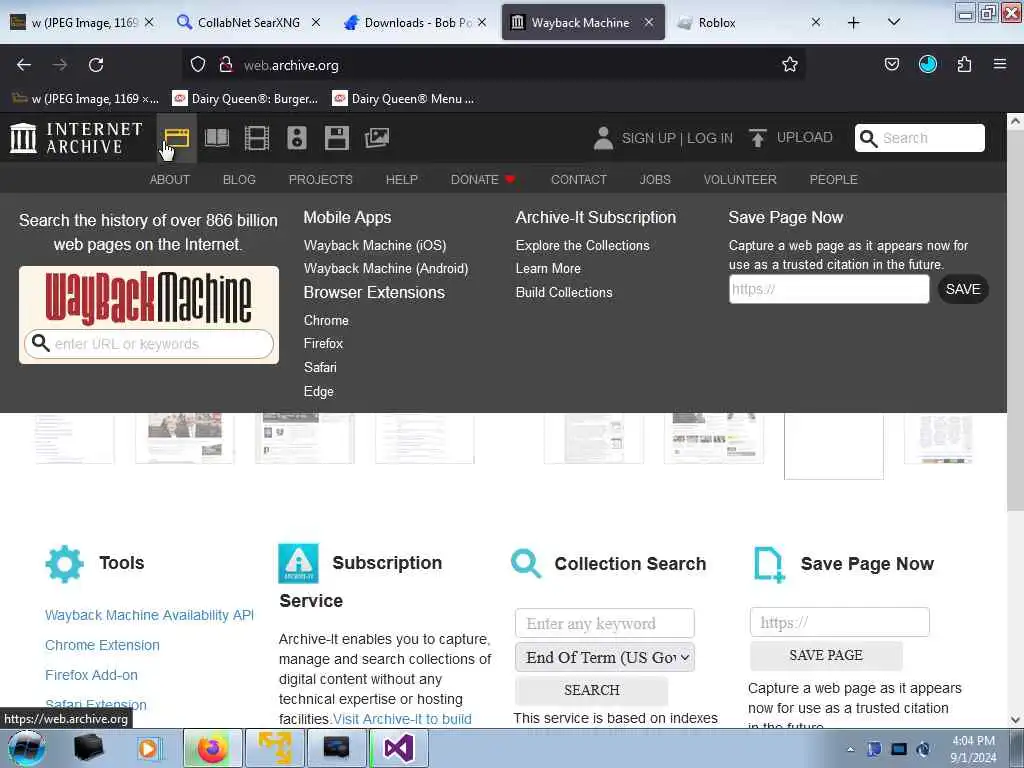The width and height of the screenshot is (1024, 768).
Task: Open the JOBS menu item
Action: (655, 180)
